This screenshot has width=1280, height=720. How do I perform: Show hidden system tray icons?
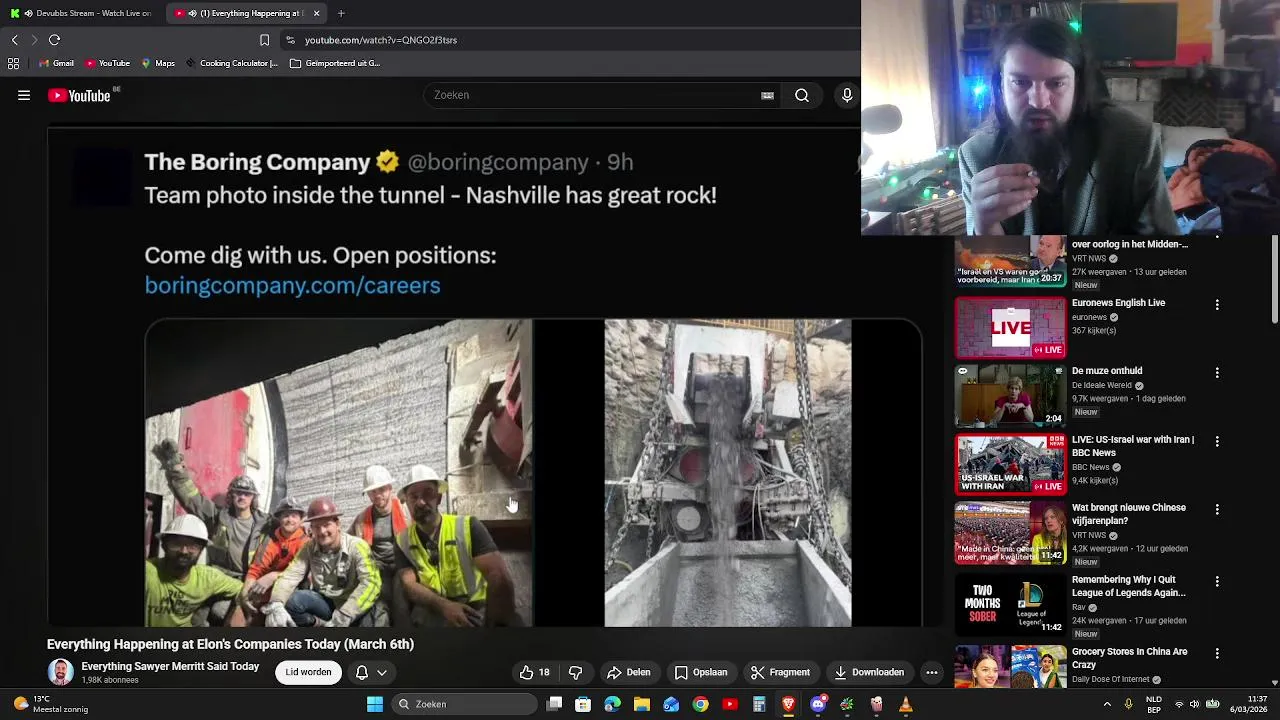click(x=1107, y=704)
